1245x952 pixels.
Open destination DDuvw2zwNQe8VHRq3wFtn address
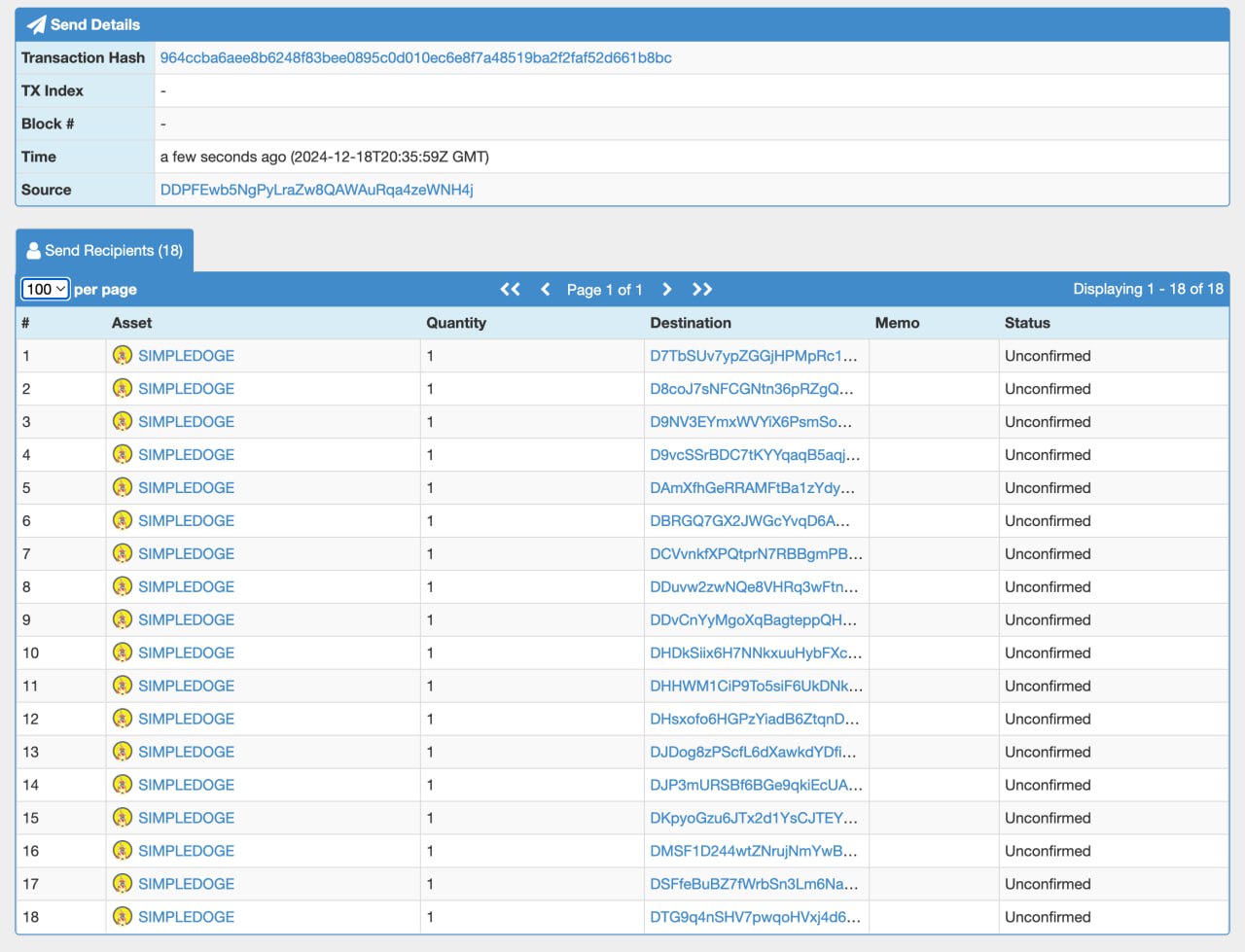point(754,587)
